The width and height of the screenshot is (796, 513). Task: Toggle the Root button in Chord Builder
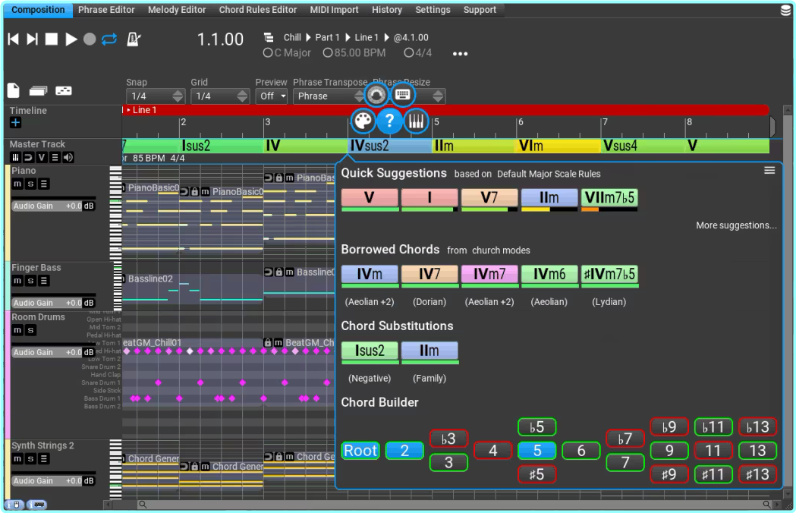[x=360, y=451]
